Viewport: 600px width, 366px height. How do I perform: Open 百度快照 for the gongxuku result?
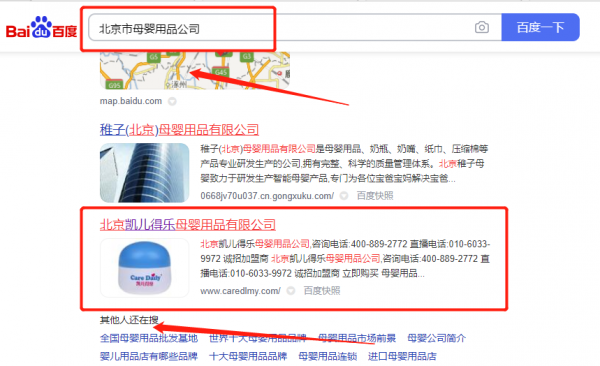click(x=375, y=196)
